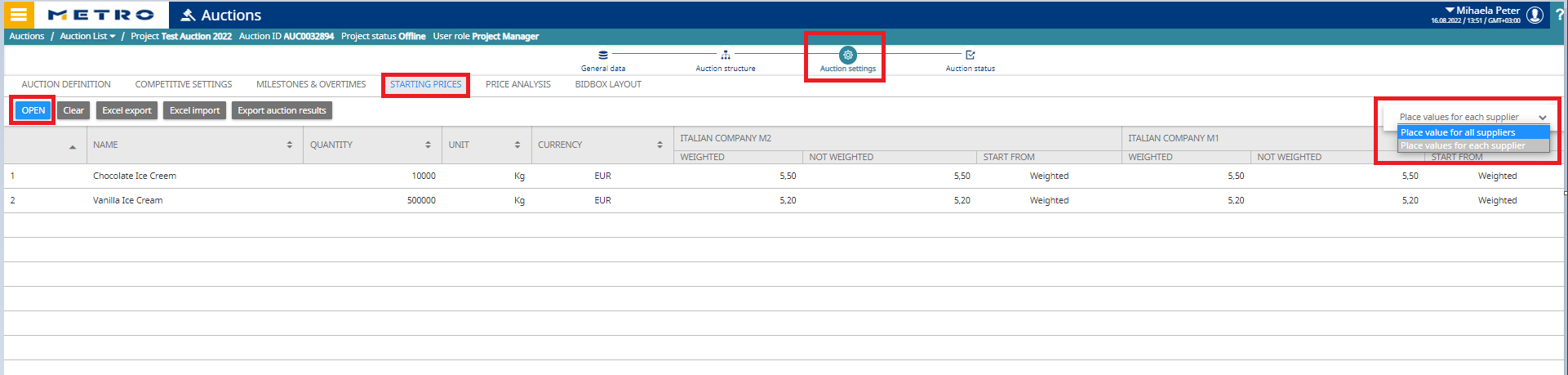The image size is (1568, 375).
Task: Sort by the UNIT column arrows
Action: 517,145
